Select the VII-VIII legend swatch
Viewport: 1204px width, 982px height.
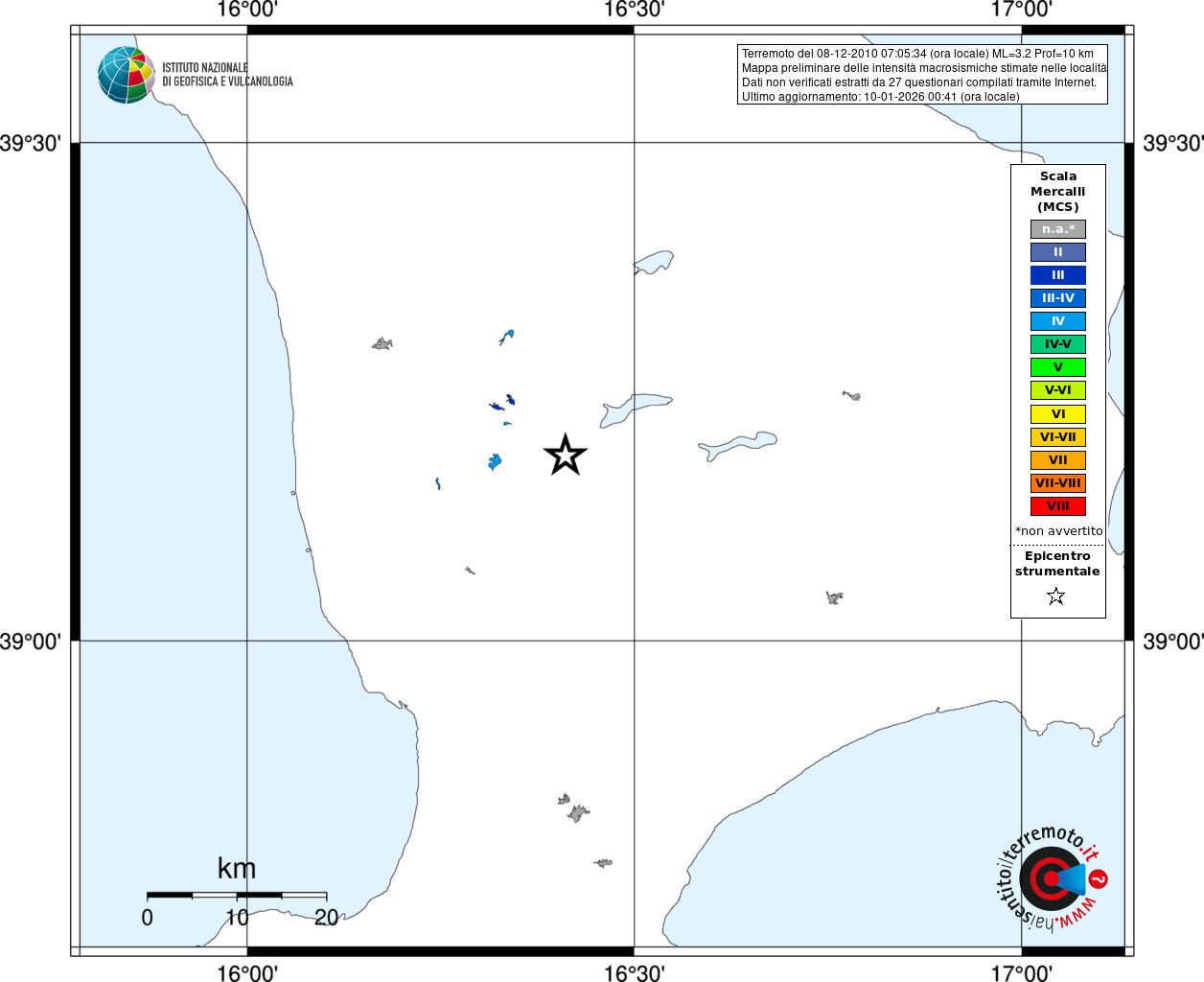(x=1058, y=483)
